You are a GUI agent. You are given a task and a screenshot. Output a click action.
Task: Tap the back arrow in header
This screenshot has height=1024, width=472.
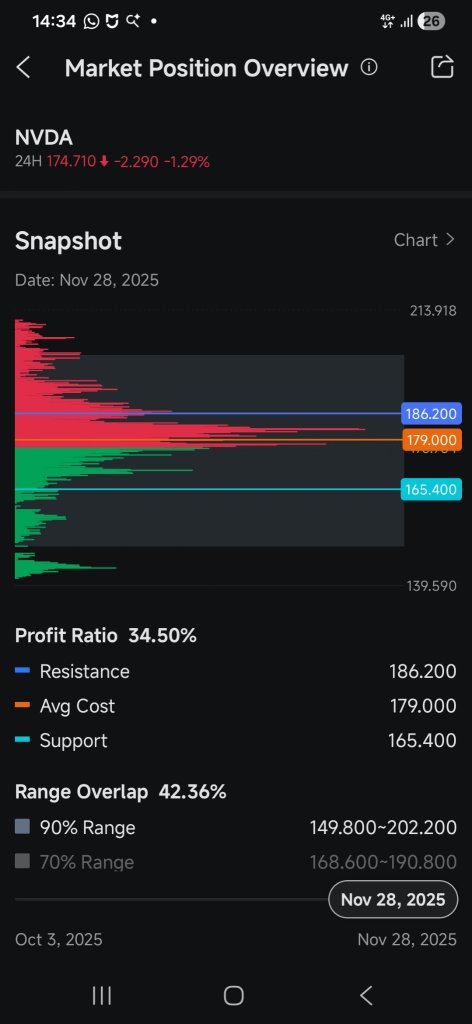pyautogui.click(x=23, y=67)
